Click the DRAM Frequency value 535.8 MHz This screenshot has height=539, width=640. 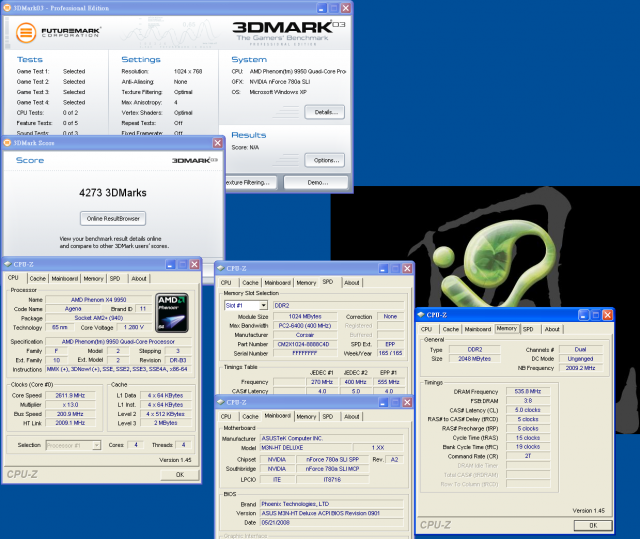(528, 391)
